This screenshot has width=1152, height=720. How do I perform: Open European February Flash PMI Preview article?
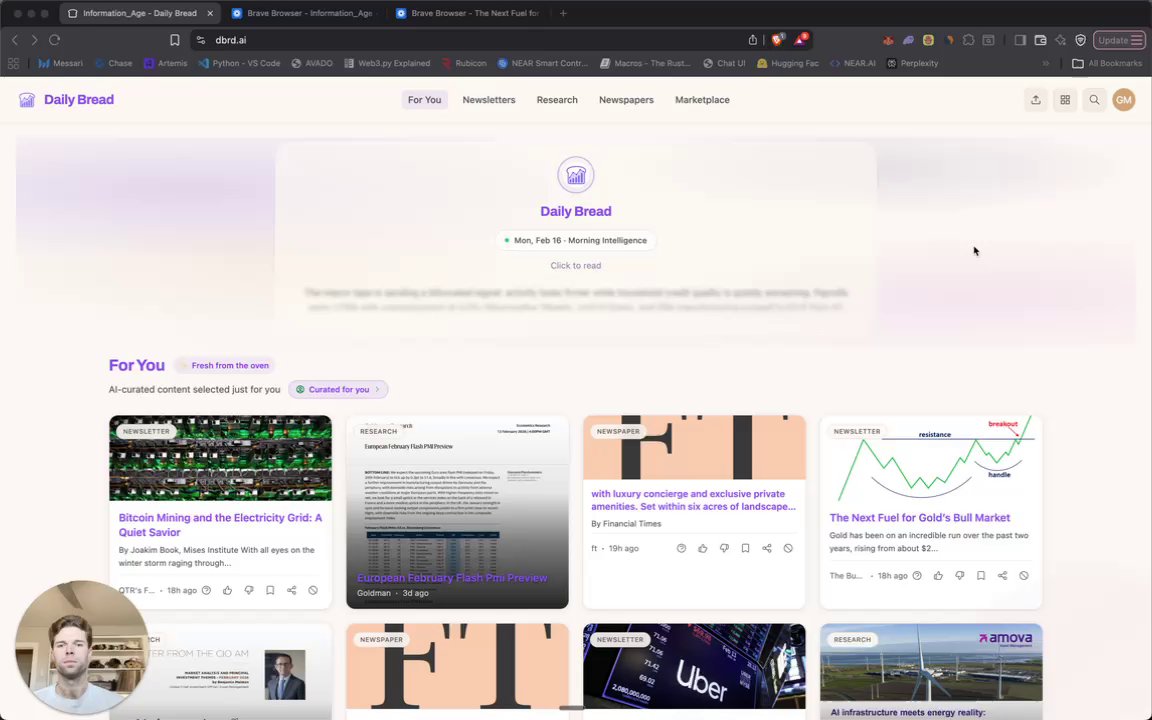click(x=452, y=577)
